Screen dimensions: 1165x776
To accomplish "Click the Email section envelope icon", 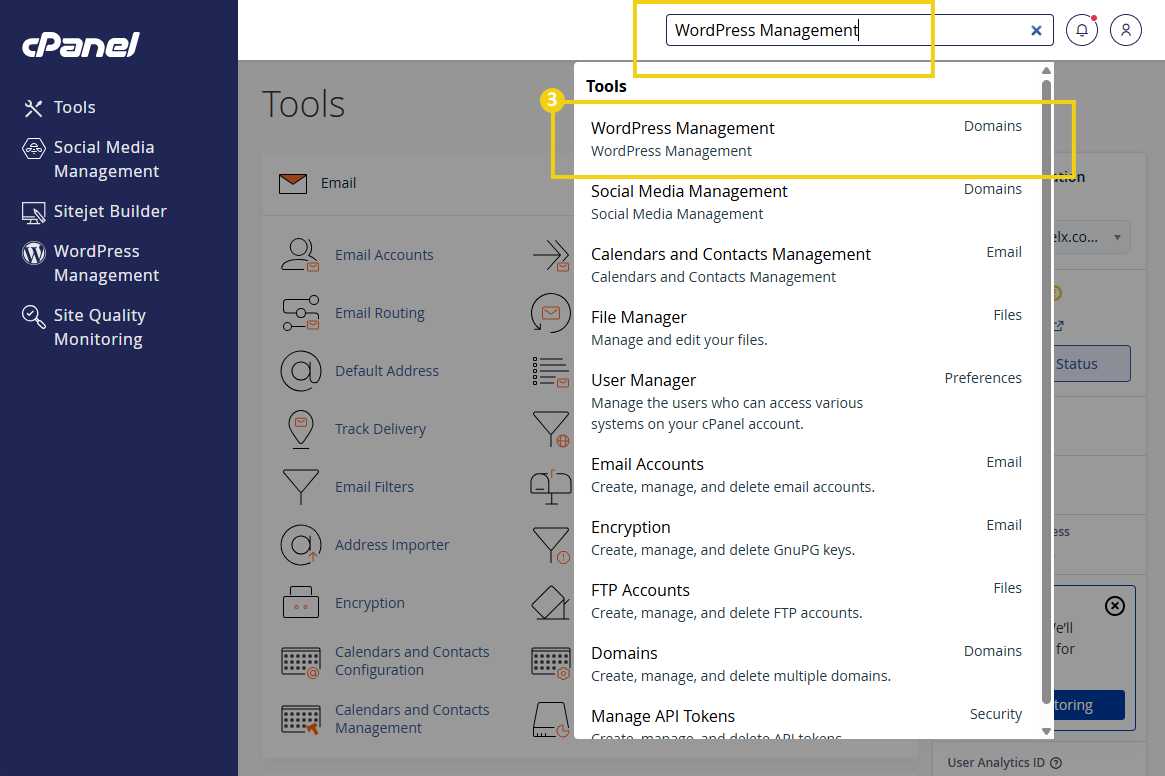I will click(x=293, y=182).
